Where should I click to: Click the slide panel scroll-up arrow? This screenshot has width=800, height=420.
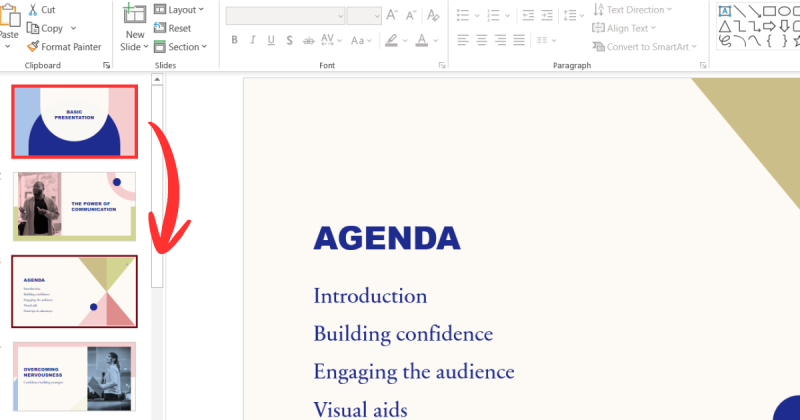pyautogui.click(x=157, y=80)
